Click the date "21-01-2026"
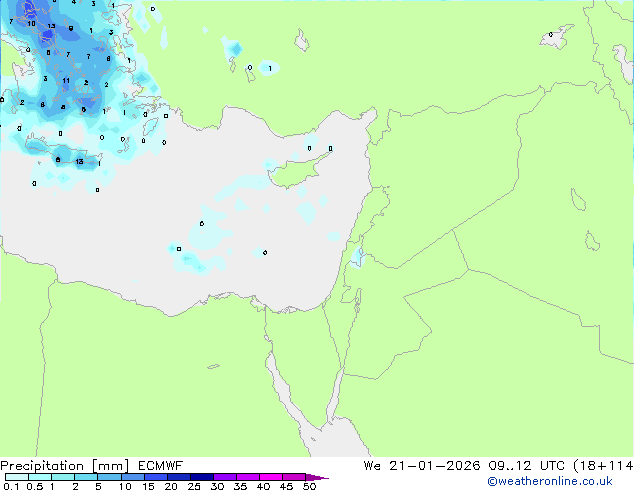Image resolution: width=634 pixels, height=490 pixels. [434, 466]
